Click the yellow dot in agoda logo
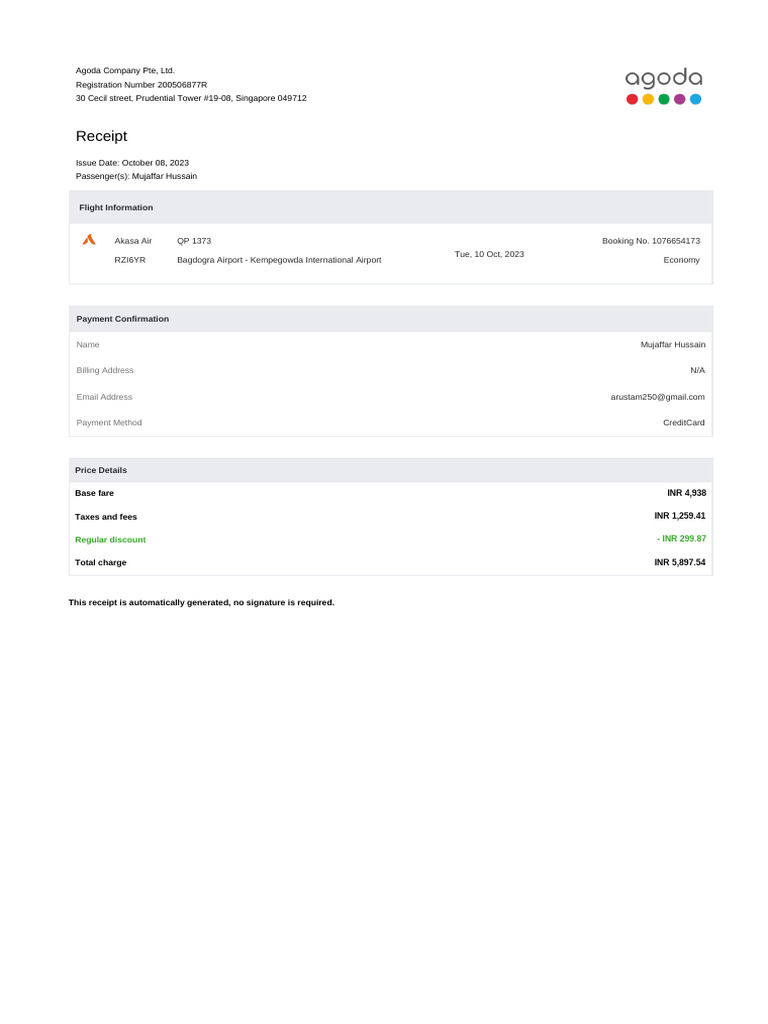Image resolution: width=768 pixels, height=1024 pixels. 648,99
